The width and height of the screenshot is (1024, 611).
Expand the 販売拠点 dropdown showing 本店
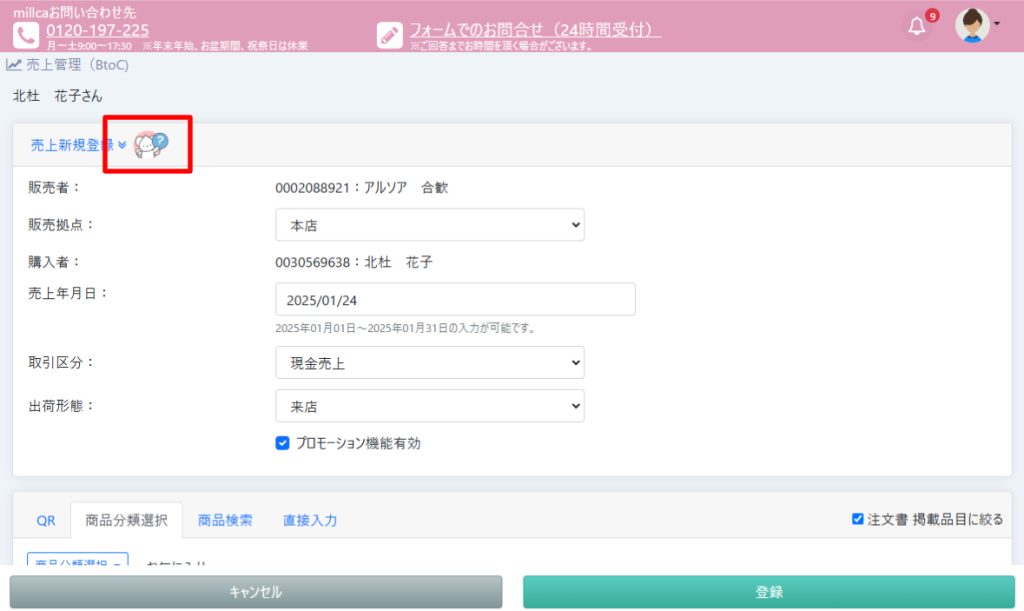(429, 225)
